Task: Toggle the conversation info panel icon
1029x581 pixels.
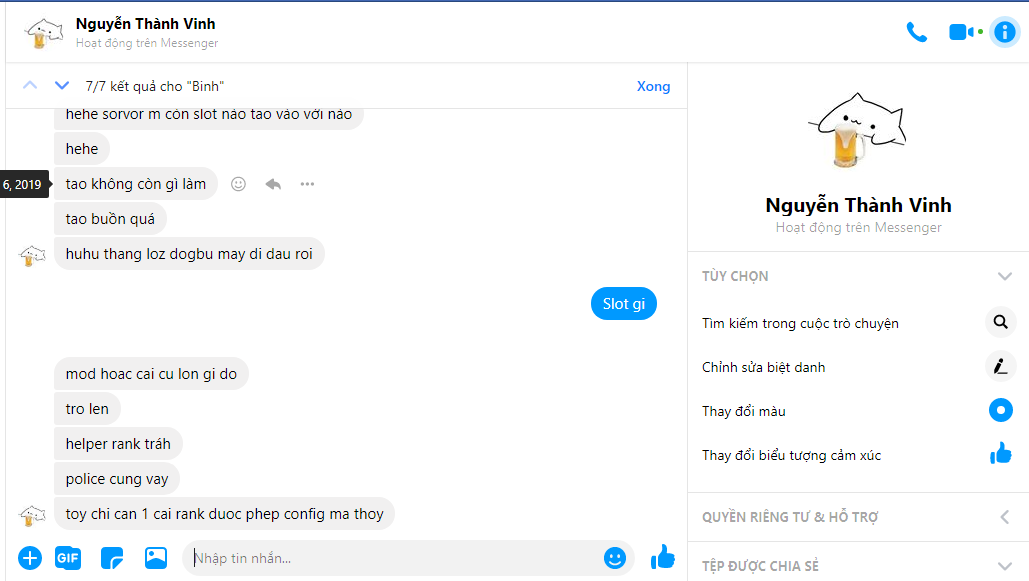Action: pyautogui.click(x=1004, y=32)
